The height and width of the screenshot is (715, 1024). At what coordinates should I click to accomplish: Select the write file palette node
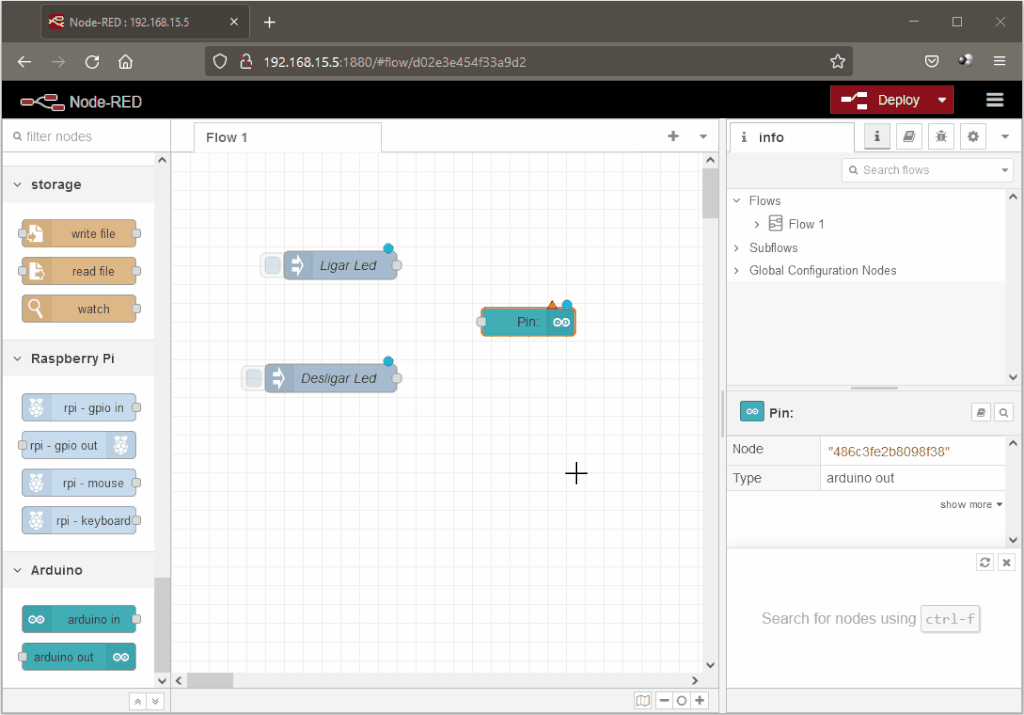tap(79, 233)
